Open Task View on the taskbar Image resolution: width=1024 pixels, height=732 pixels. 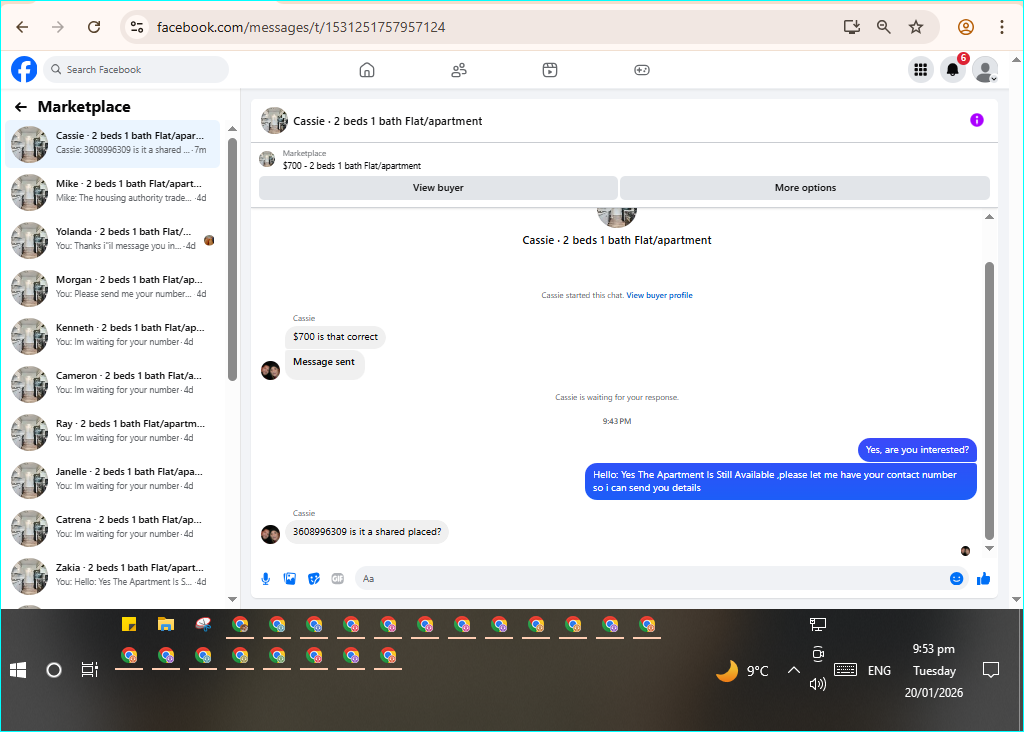[89, 670]
